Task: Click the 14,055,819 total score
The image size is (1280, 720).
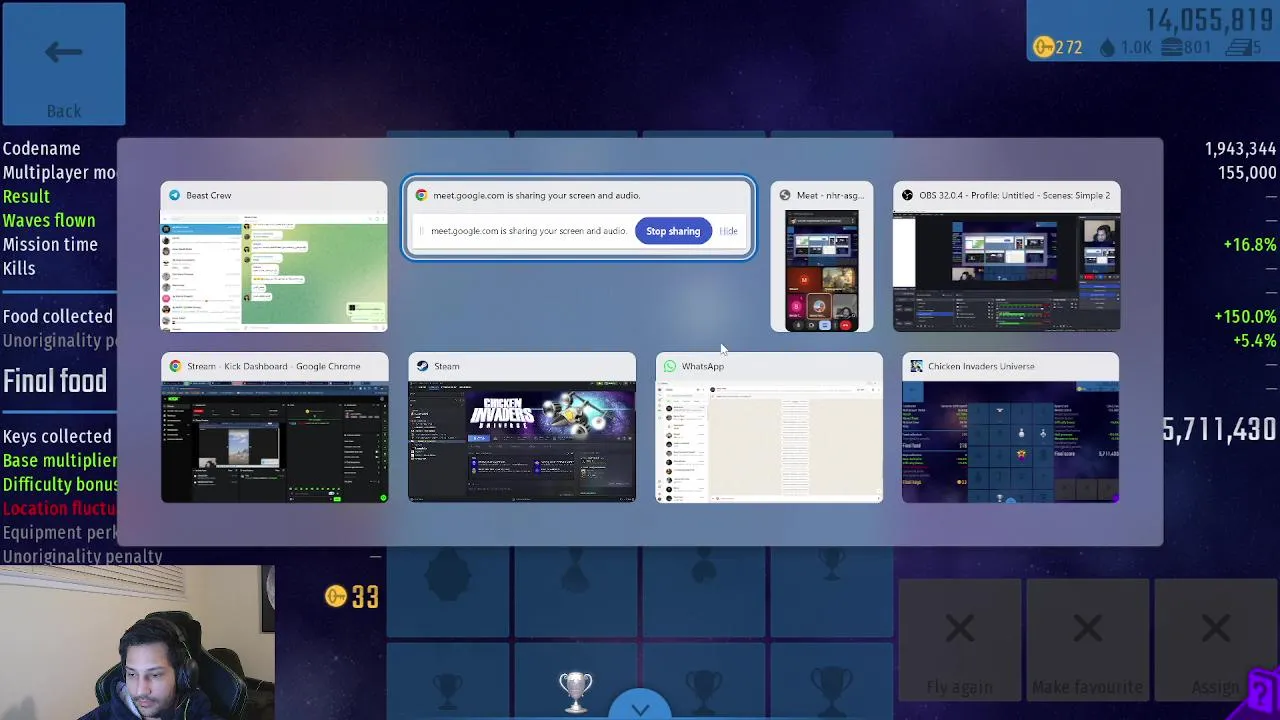Action: 1209,20
